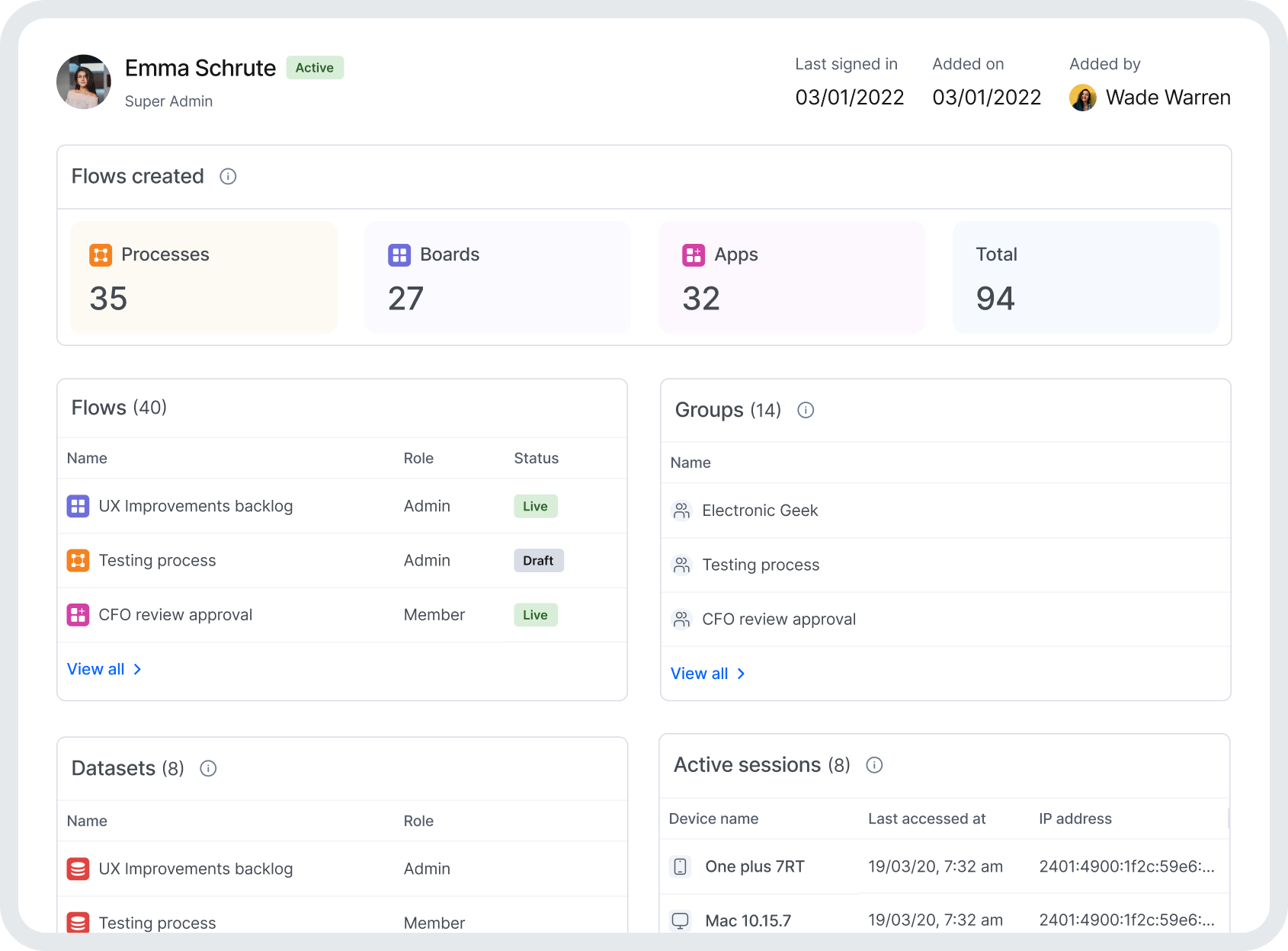Click the info icon beside Flows created
The height and width of the screenshot is (951, 1288).
tap(228, 177)
